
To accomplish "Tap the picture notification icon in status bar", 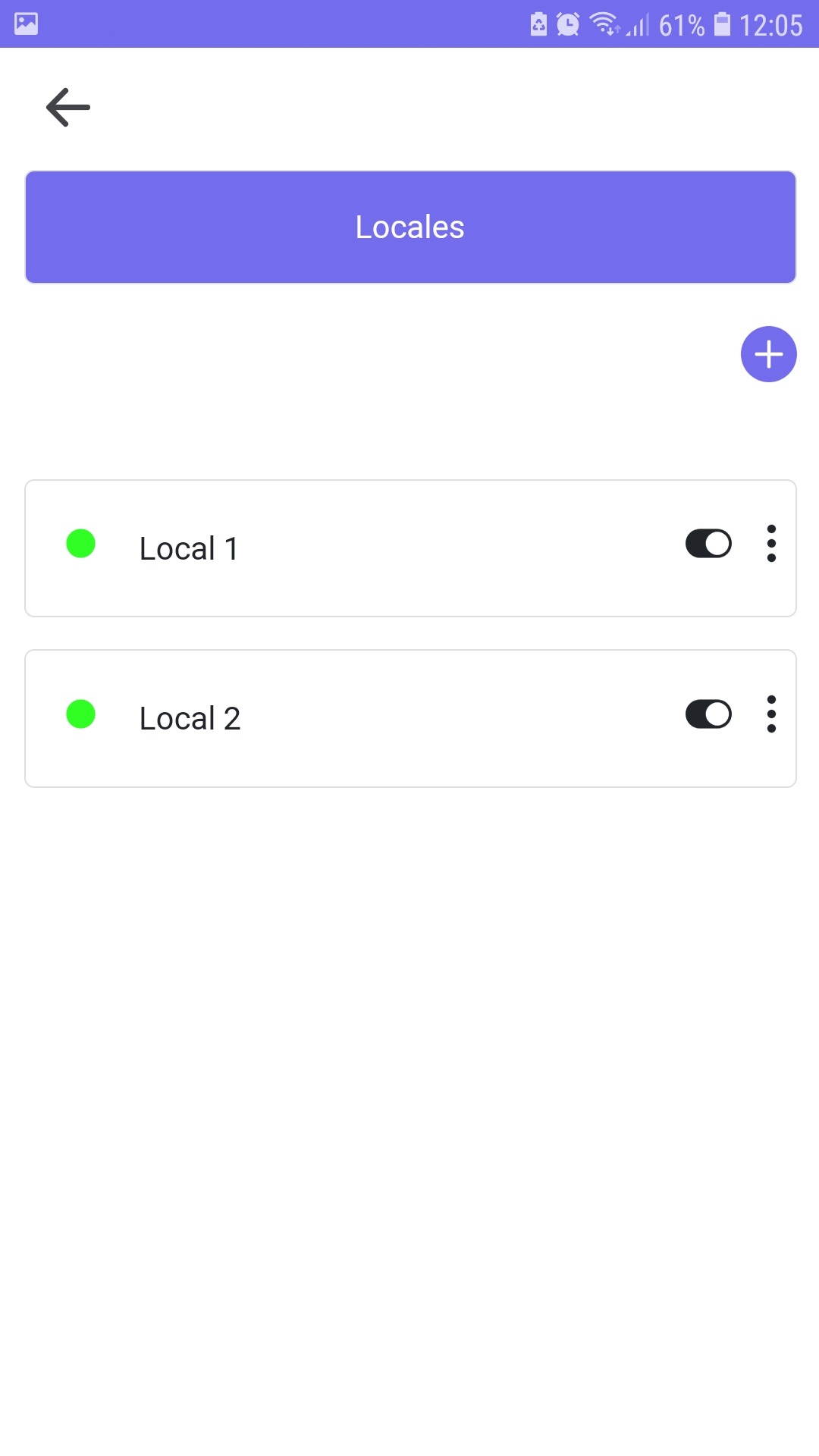I will pyautogui.click(x=26, y=24).
